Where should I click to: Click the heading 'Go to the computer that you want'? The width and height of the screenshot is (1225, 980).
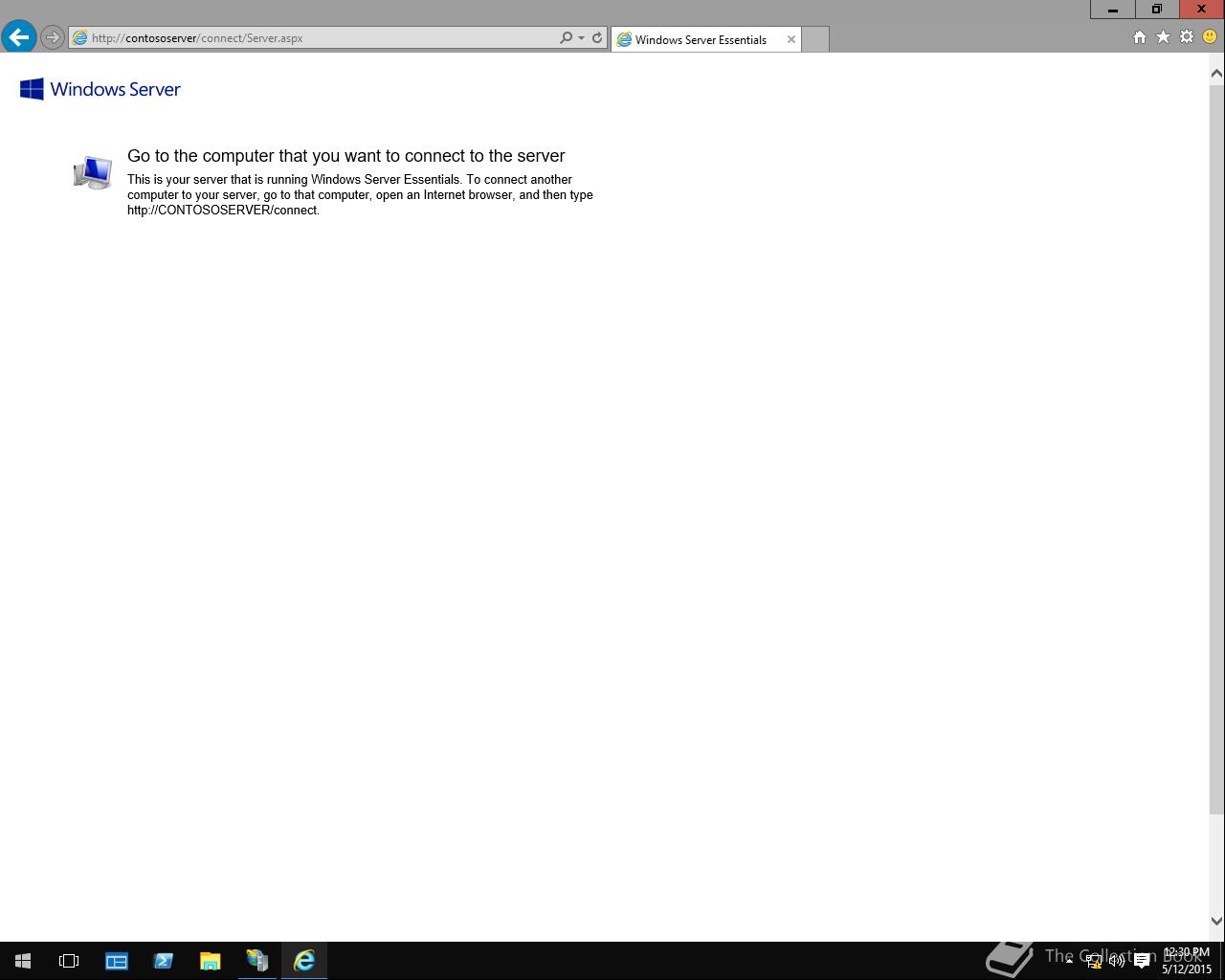[x=346, y=156]
